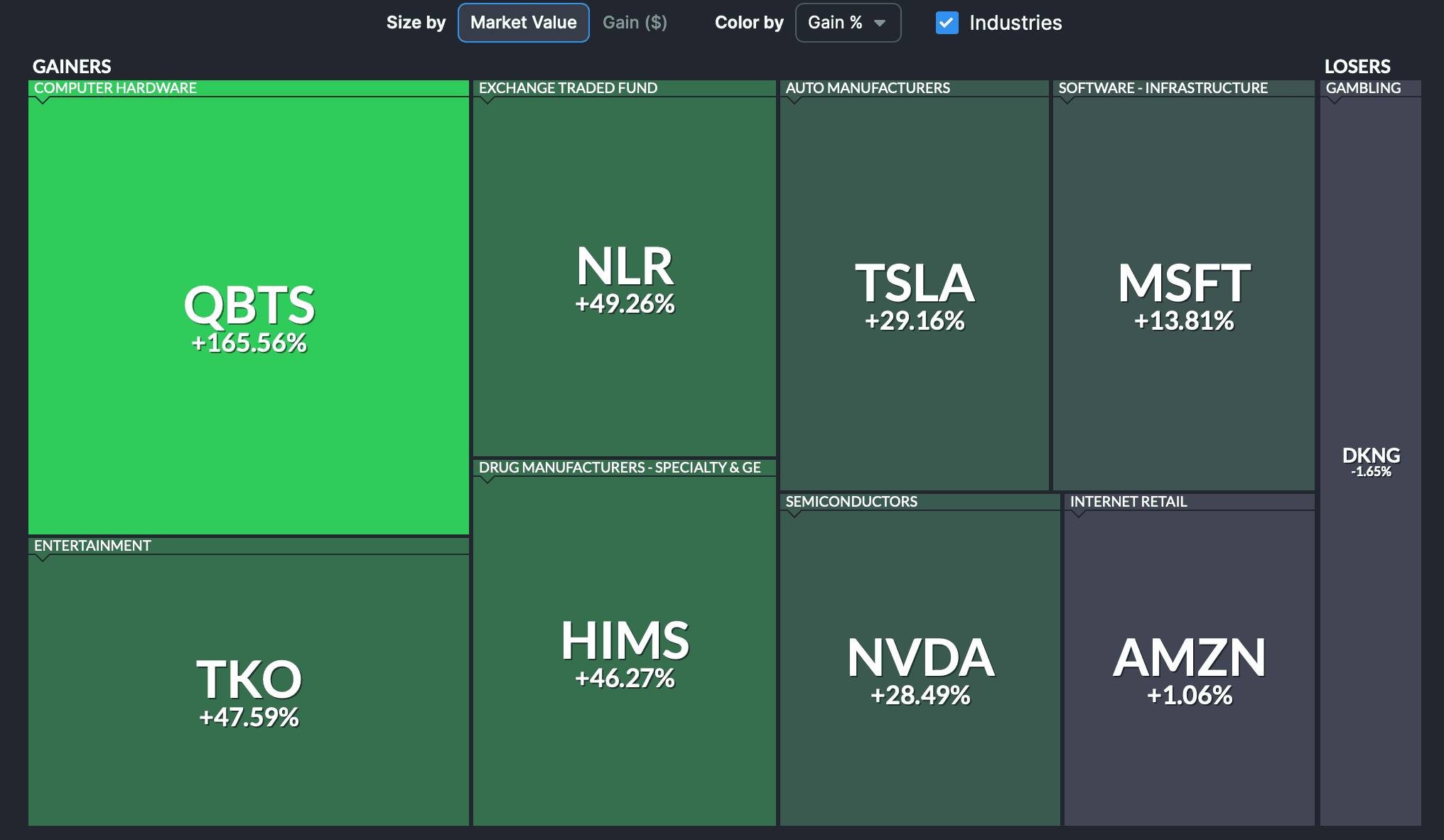Select the NVDA semiconductor tile
The width and height of the screenshot is (1444, 840).
[x=920, y=669]
